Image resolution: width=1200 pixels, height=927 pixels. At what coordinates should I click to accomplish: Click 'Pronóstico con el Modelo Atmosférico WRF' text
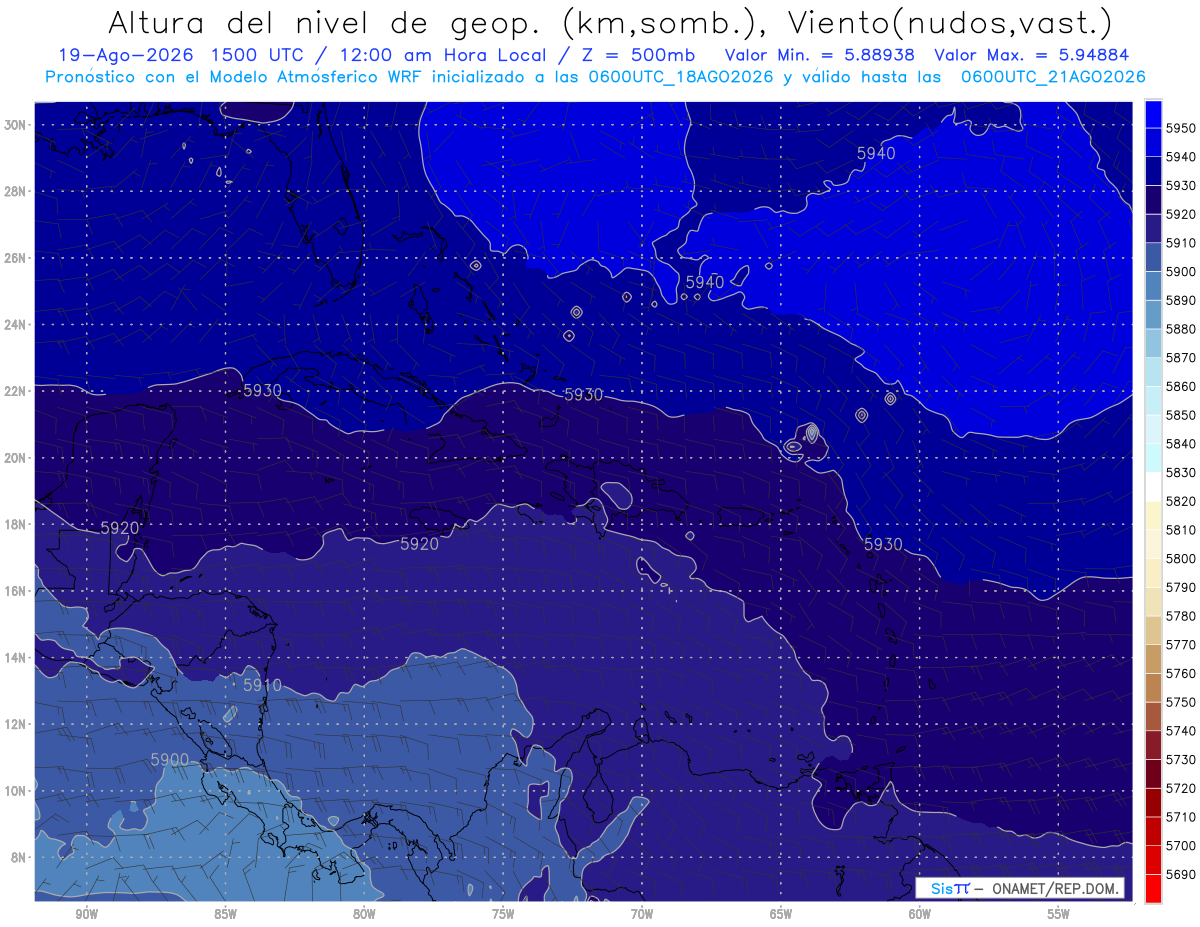pyautogui.click(x=236, y=77)
